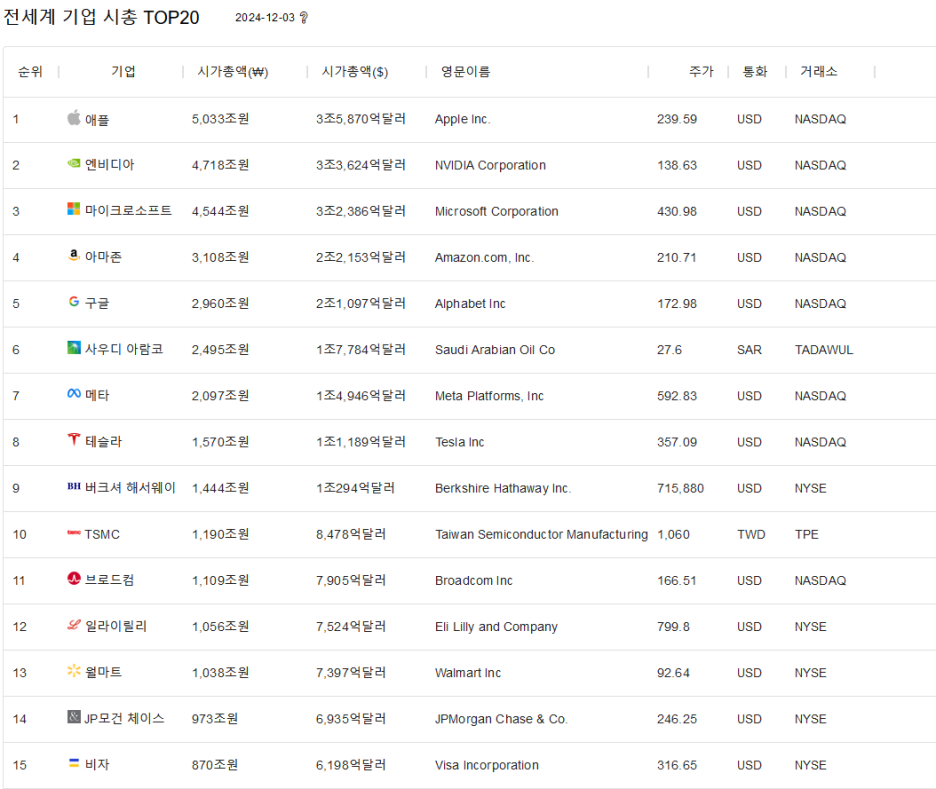Click the Walmart spark logo icon
The image size is (936, 789).
(x=73, y=671)
